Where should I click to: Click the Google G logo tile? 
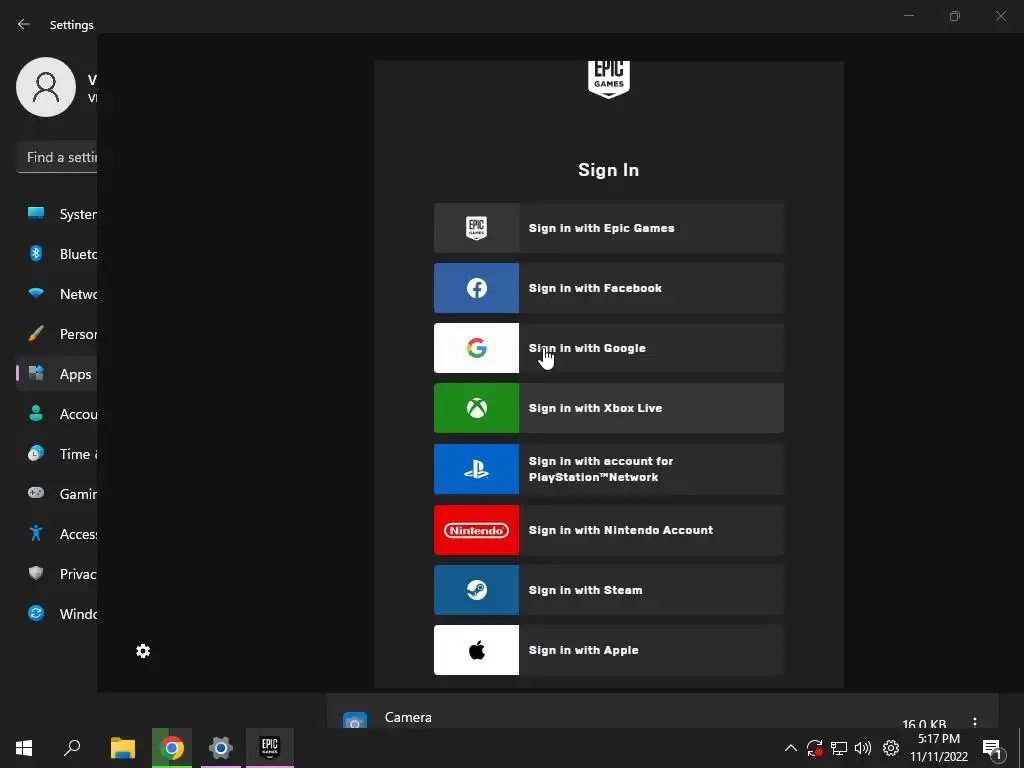point(477,348)
